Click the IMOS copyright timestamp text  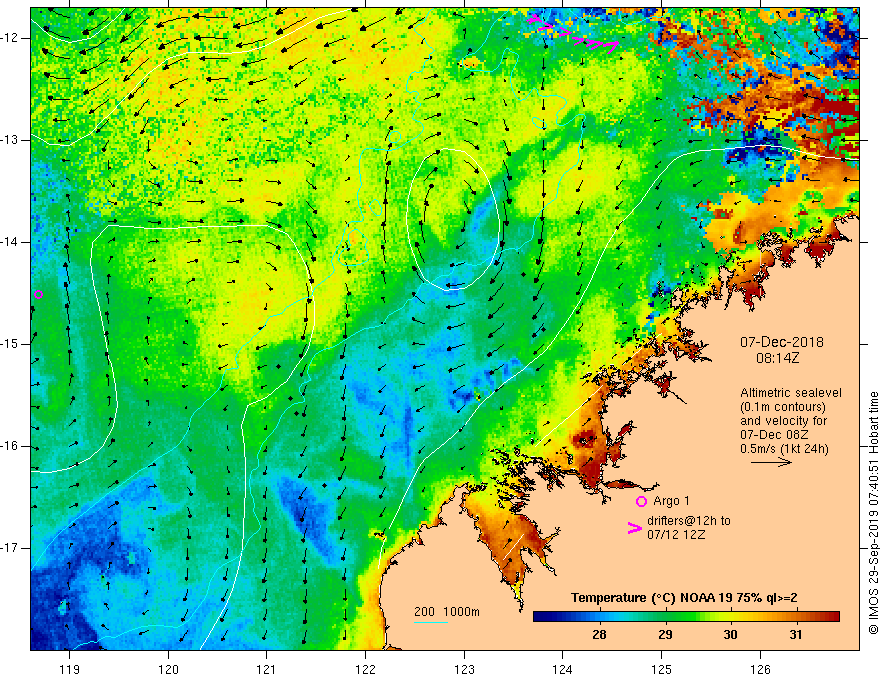pos(873,513)
